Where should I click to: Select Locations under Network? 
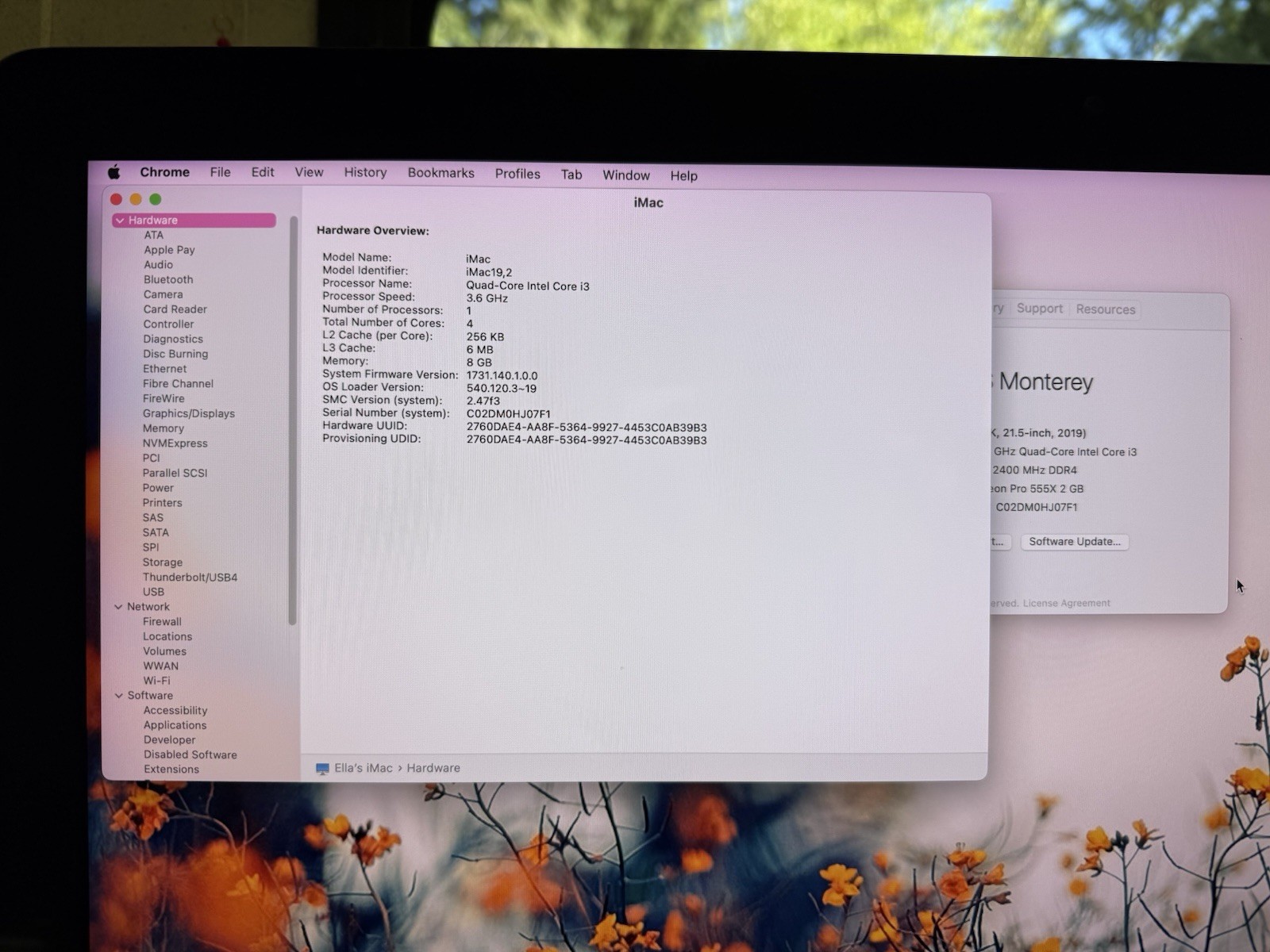pyautogui.click(x=167, y=637)
